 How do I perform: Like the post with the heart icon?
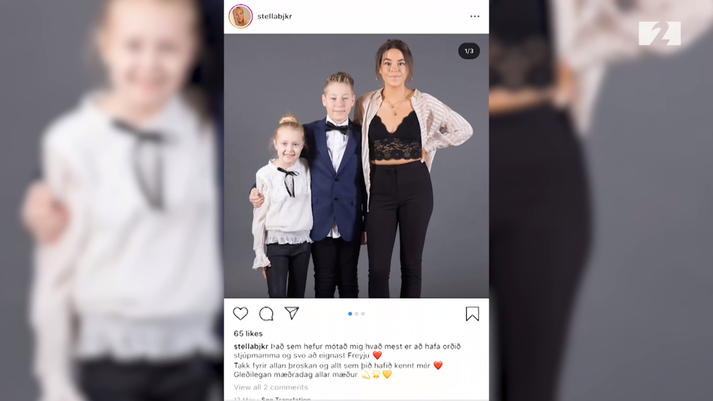pyautogui.click(x=240, y=314)
